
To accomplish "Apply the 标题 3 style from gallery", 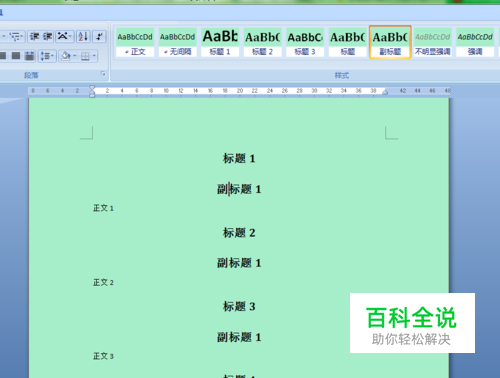I will point(305,42).
